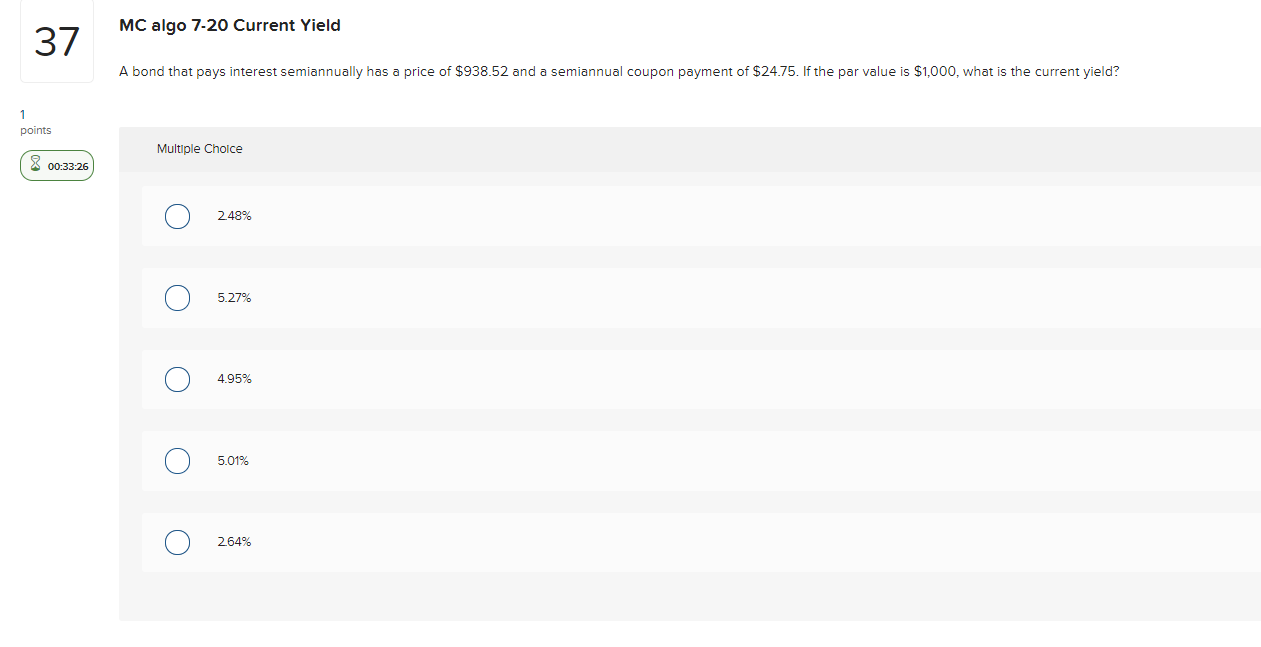
Task: Click the 5.01% text label
Action: 231,460
